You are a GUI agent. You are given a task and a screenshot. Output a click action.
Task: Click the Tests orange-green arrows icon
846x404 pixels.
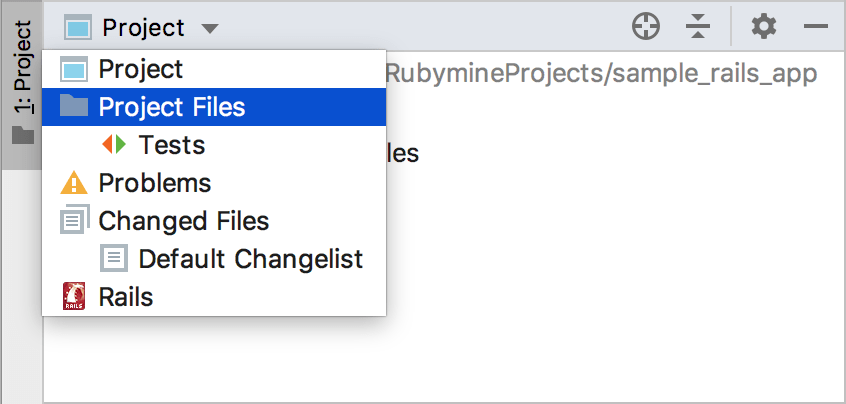coord(114,145)
